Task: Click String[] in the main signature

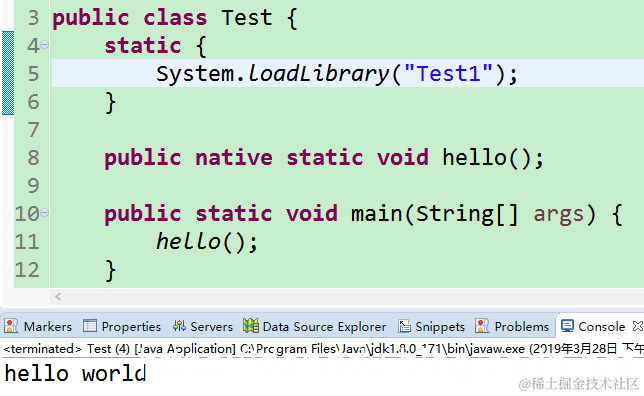Action: (467, 214)
